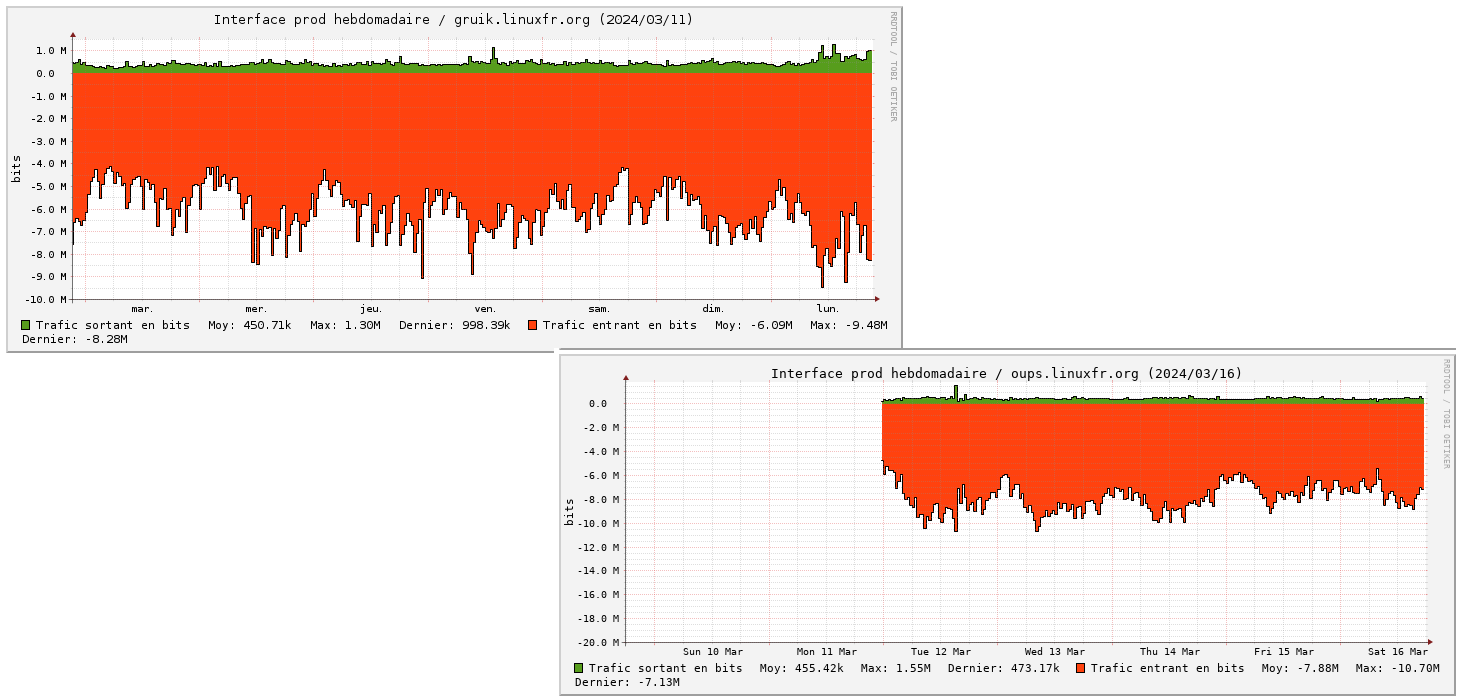Click 'Trafic sortant en bits' in the gruik legend
The width and height of the screenshot is (1462, 700).
point(112,325)
